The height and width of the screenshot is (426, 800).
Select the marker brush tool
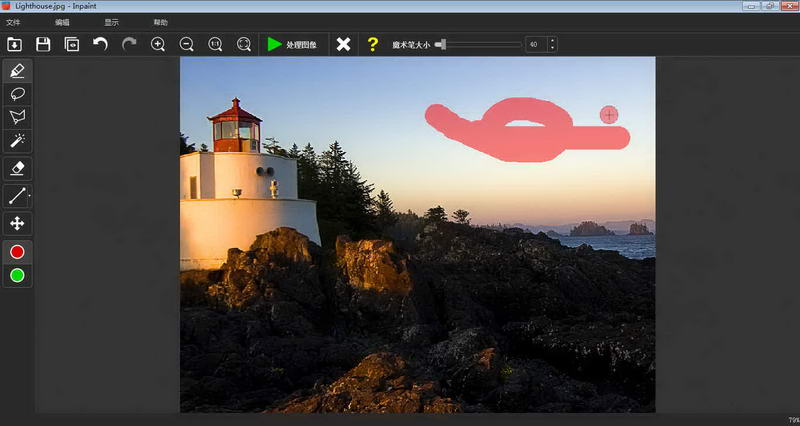coord(17,70)
